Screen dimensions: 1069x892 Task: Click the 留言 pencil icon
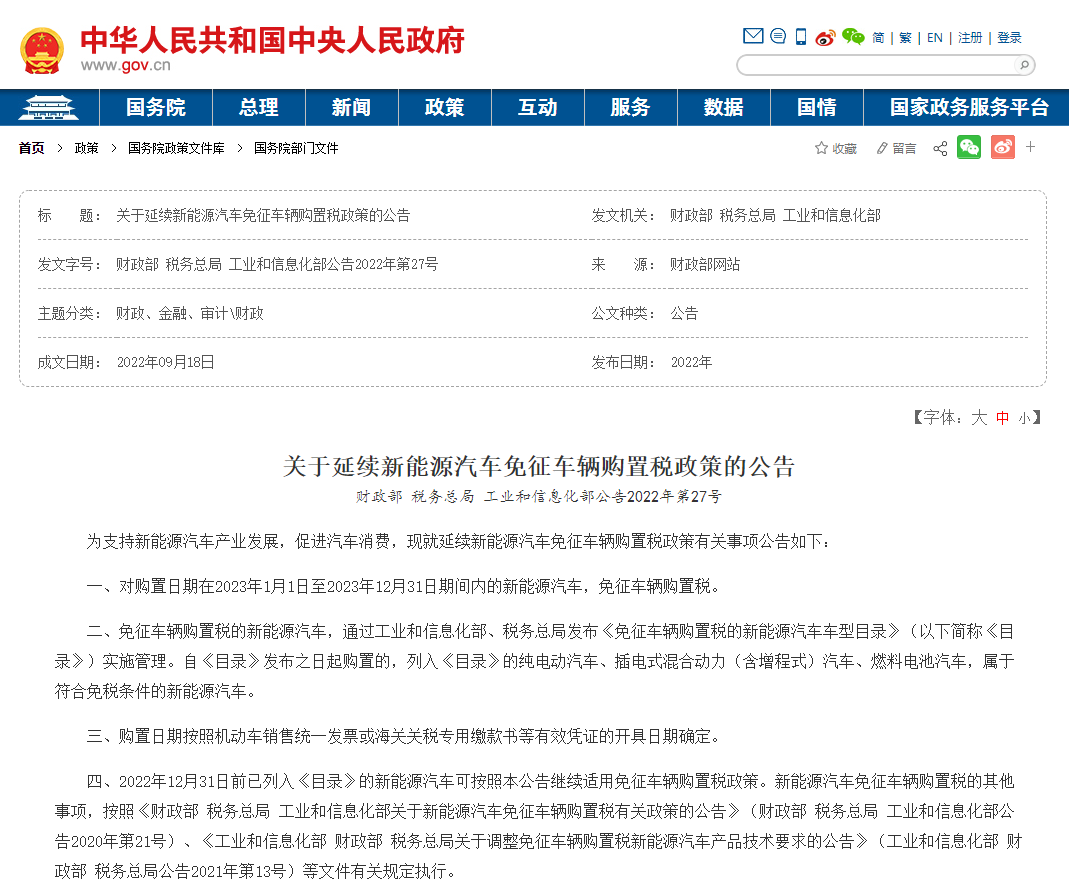pyautogui.click(x=882, y=148)
